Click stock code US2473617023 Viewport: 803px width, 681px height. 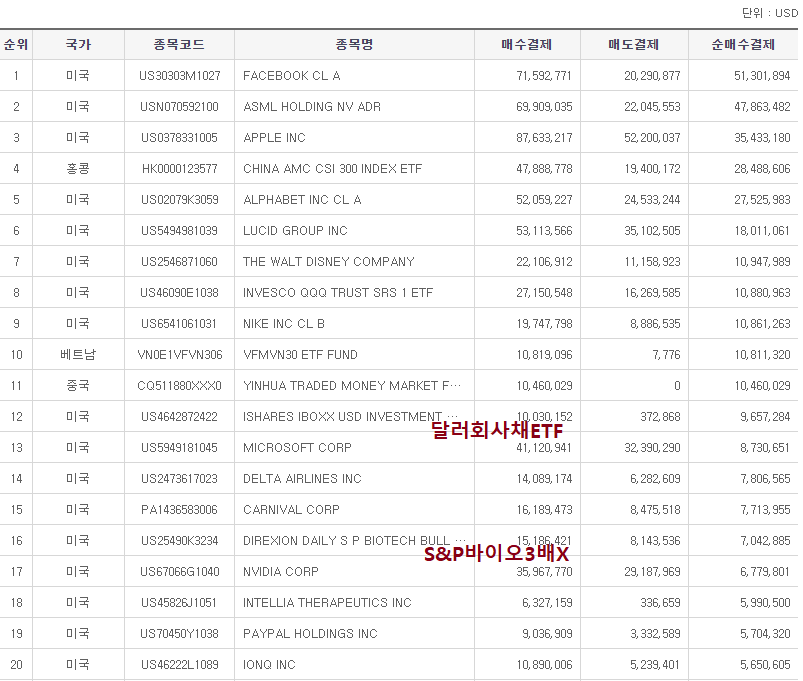179,478
